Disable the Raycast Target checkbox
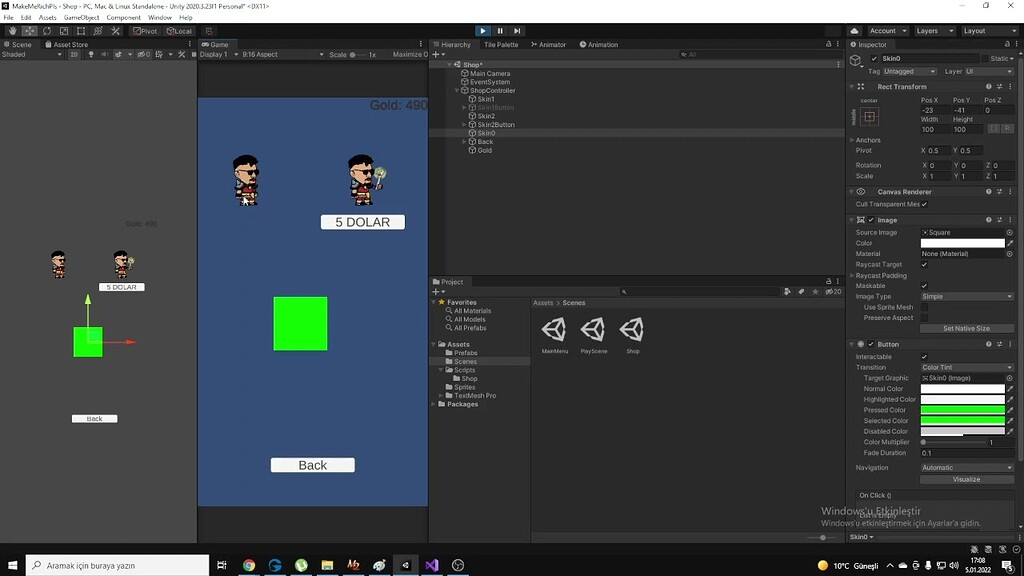 pos(924,264)
